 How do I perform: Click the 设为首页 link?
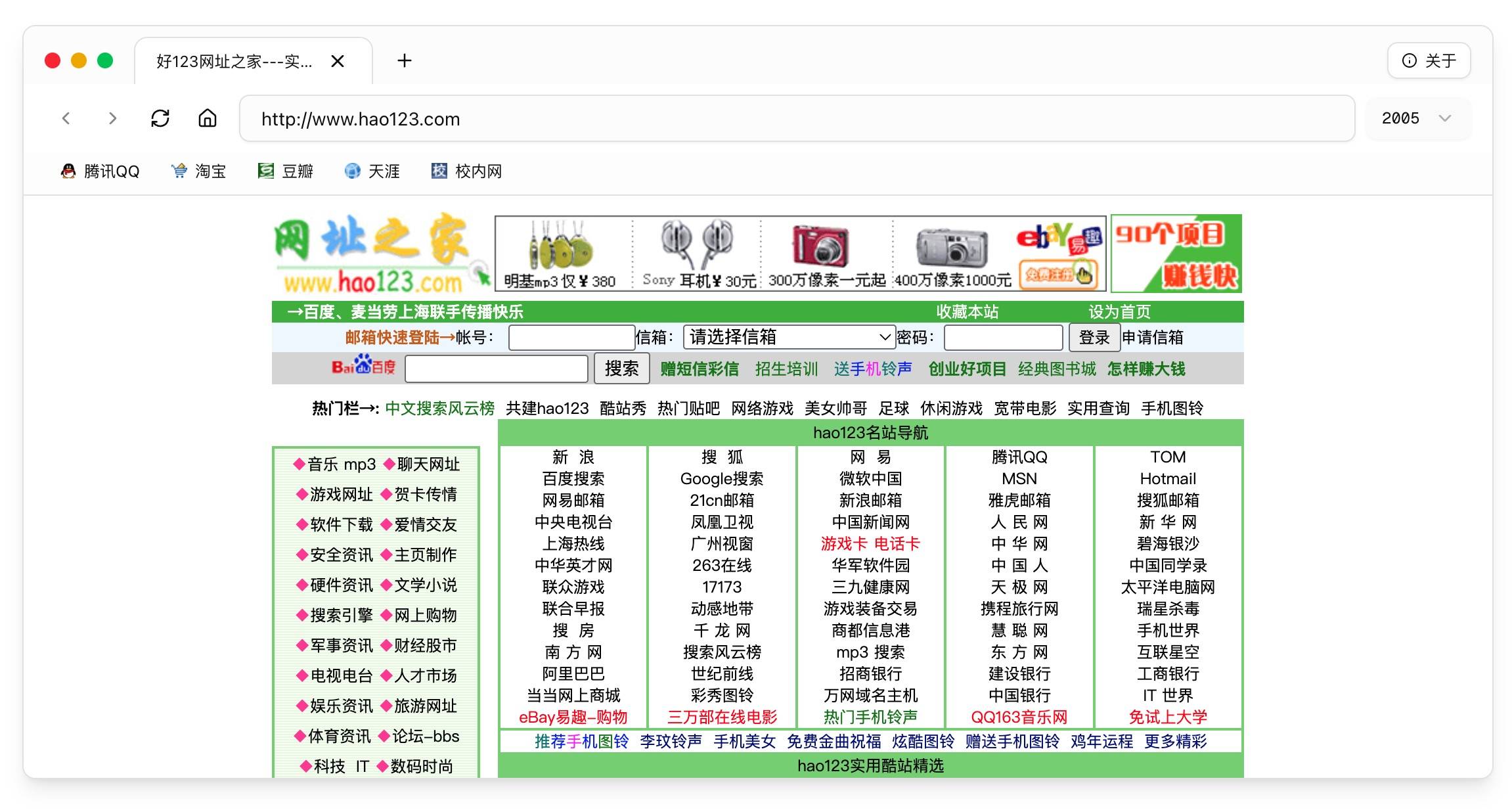[x=1119, y=311]
